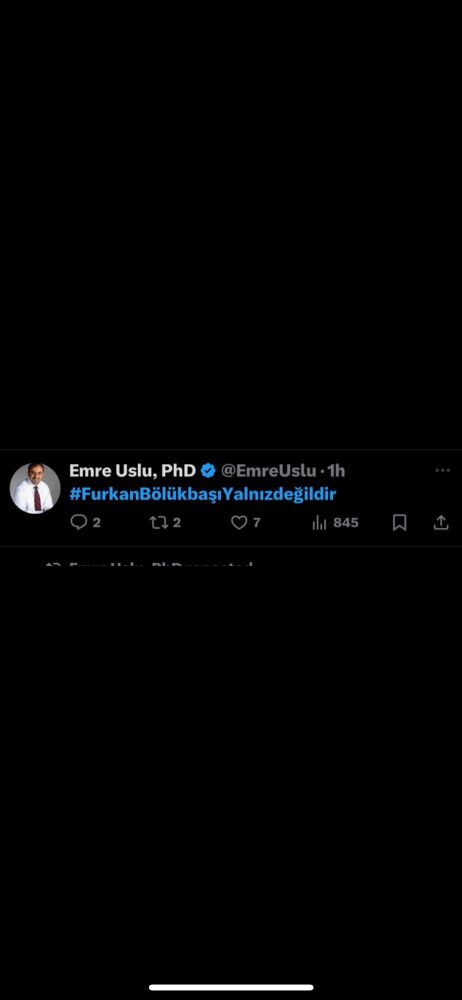Open the @EmreUslu handle link

[268, 471]
